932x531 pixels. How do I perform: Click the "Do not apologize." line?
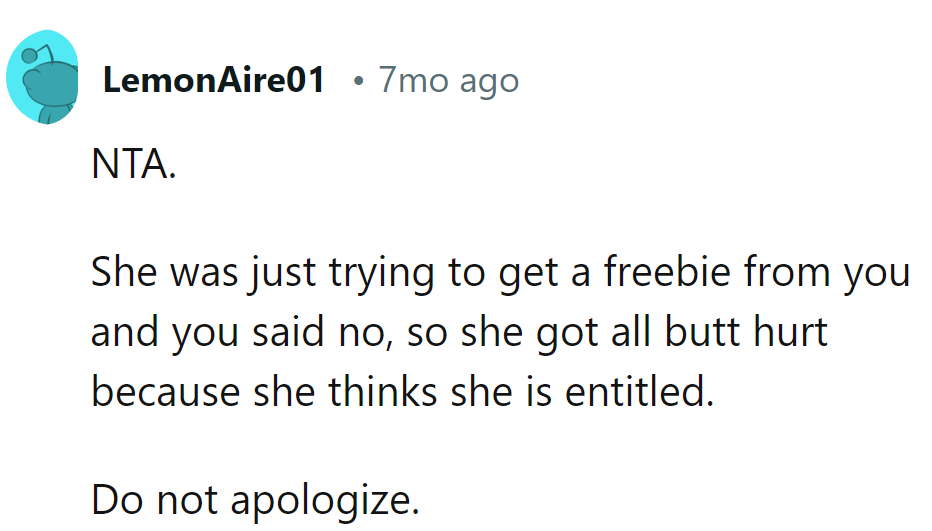click(x=255, y=499)
